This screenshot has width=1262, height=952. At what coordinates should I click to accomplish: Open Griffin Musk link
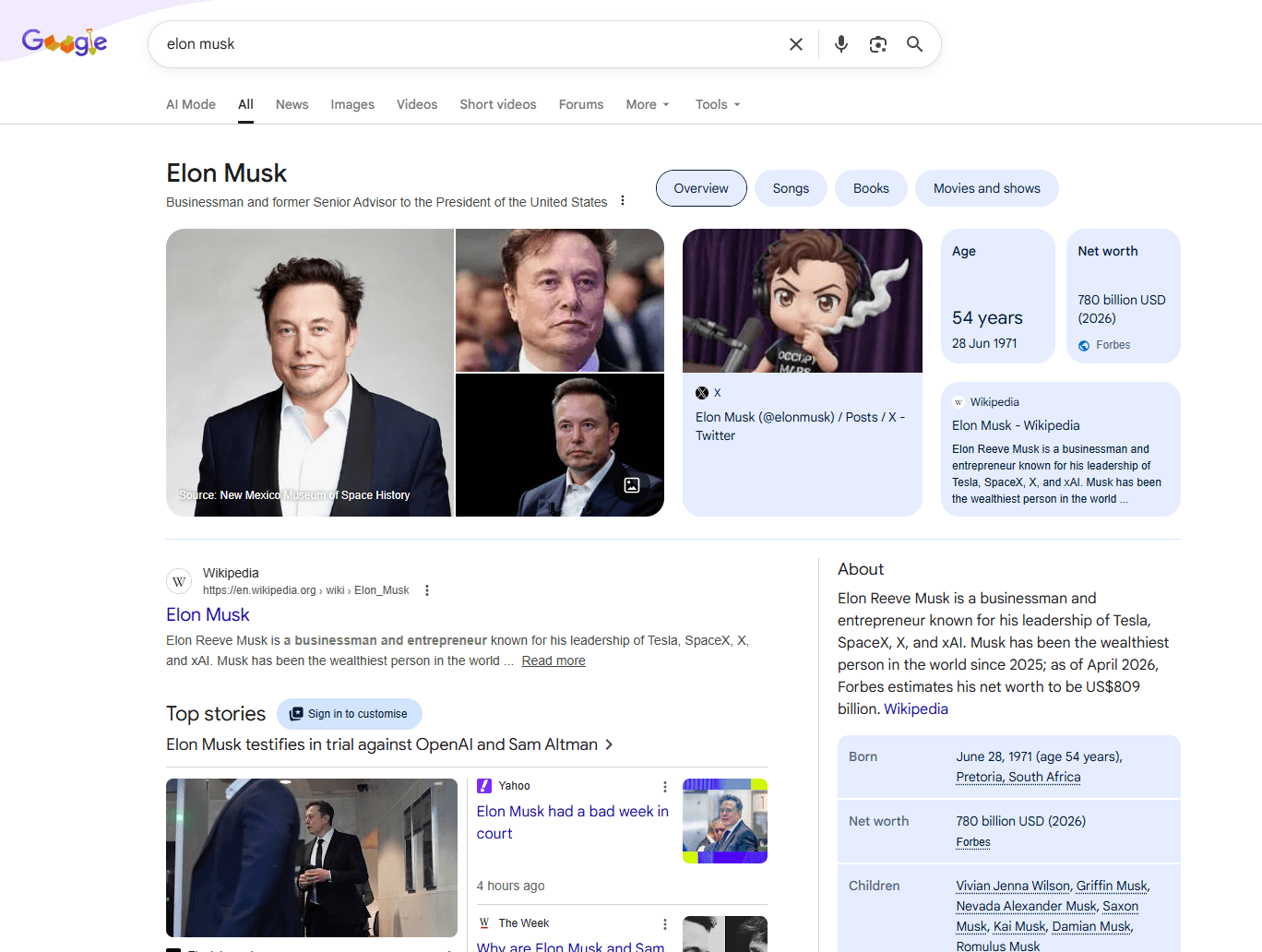[x=1112, y=886]
